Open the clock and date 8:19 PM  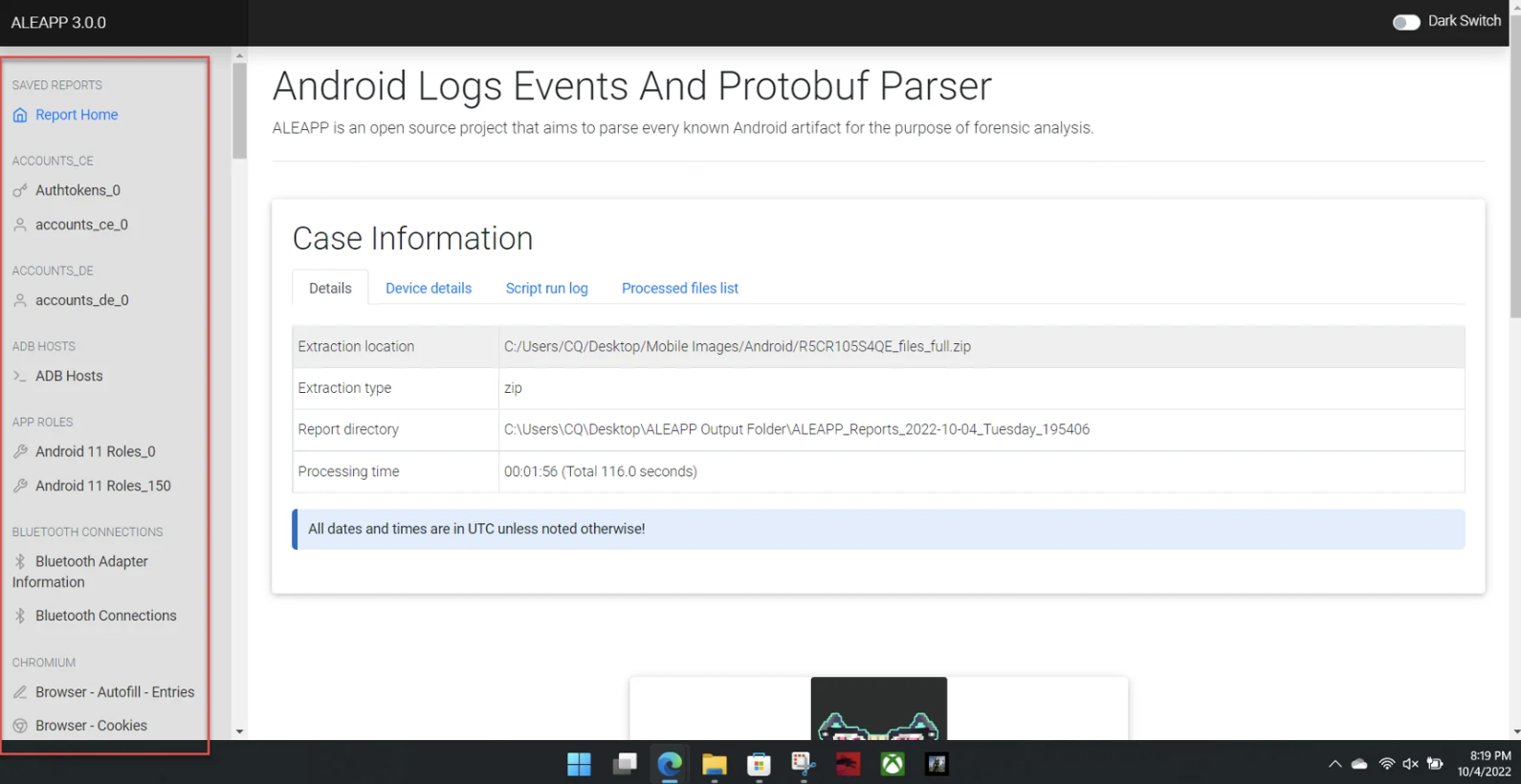1485,764
